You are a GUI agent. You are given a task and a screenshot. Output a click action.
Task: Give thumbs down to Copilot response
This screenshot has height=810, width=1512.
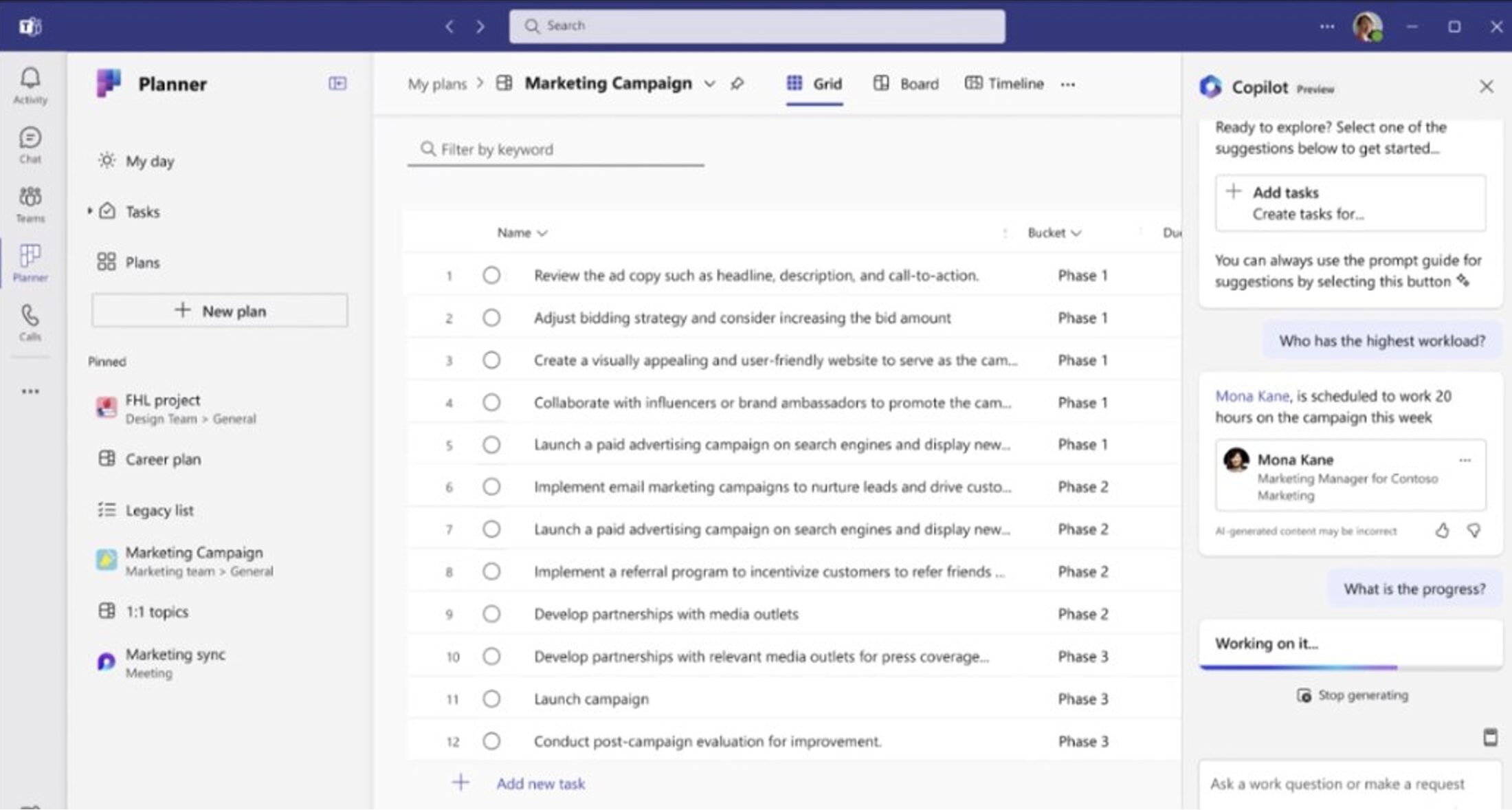1474,531
